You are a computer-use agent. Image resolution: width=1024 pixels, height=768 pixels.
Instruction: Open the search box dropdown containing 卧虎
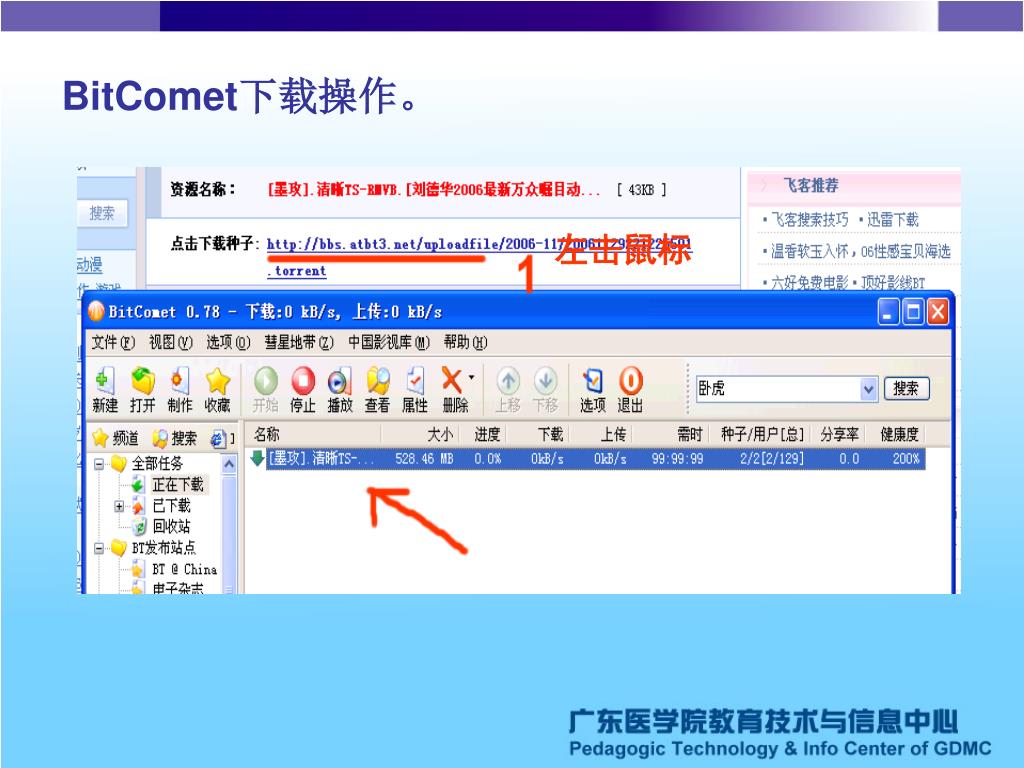pos(868,389)
